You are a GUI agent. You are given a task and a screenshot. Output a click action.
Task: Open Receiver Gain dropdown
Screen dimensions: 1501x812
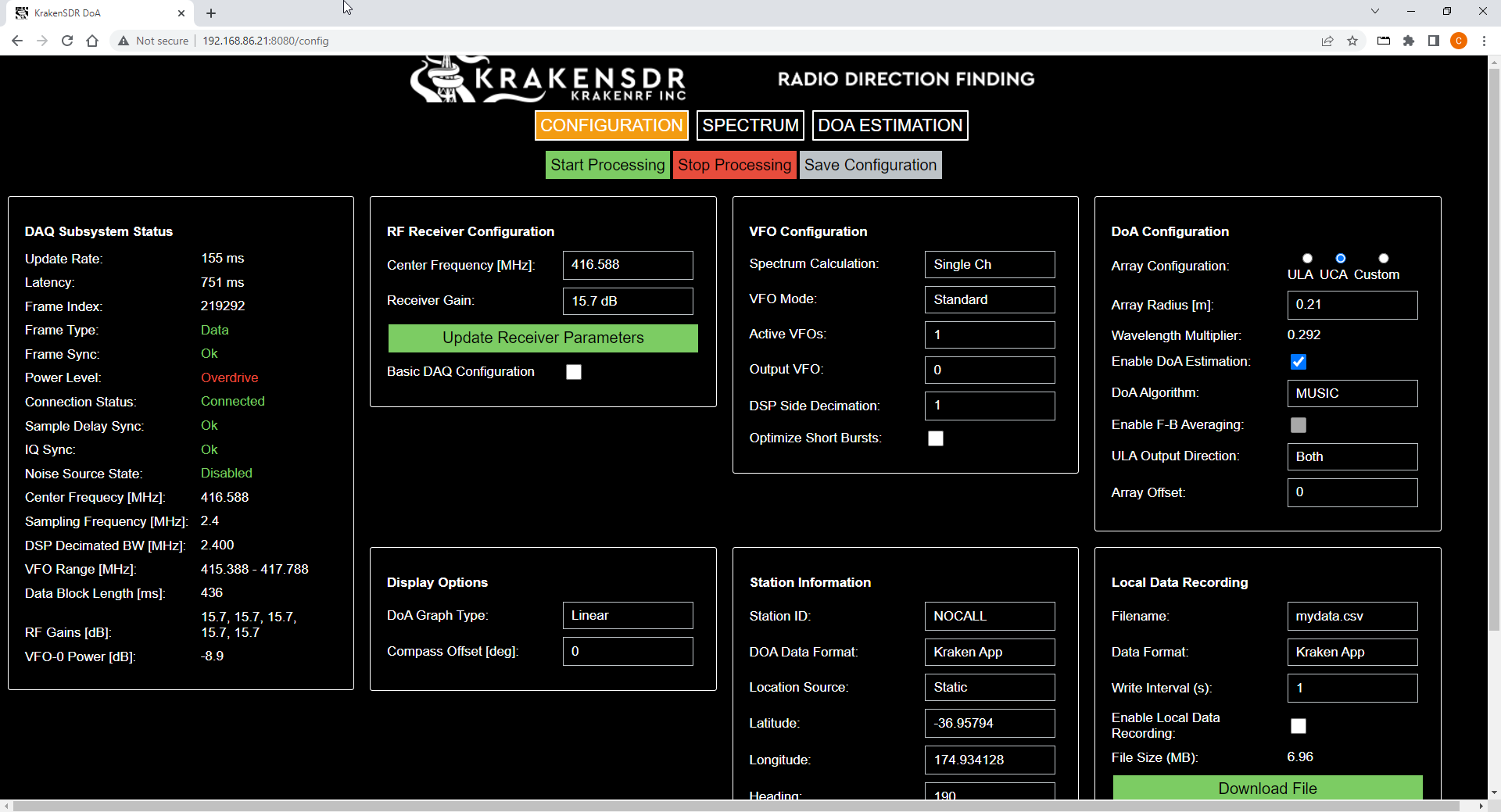(628, 301)
